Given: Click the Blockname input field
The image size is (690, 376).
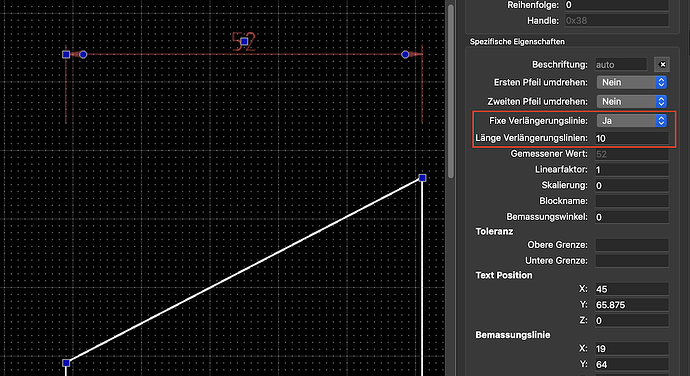Looking at the screenshot, I should coord(632,201).
